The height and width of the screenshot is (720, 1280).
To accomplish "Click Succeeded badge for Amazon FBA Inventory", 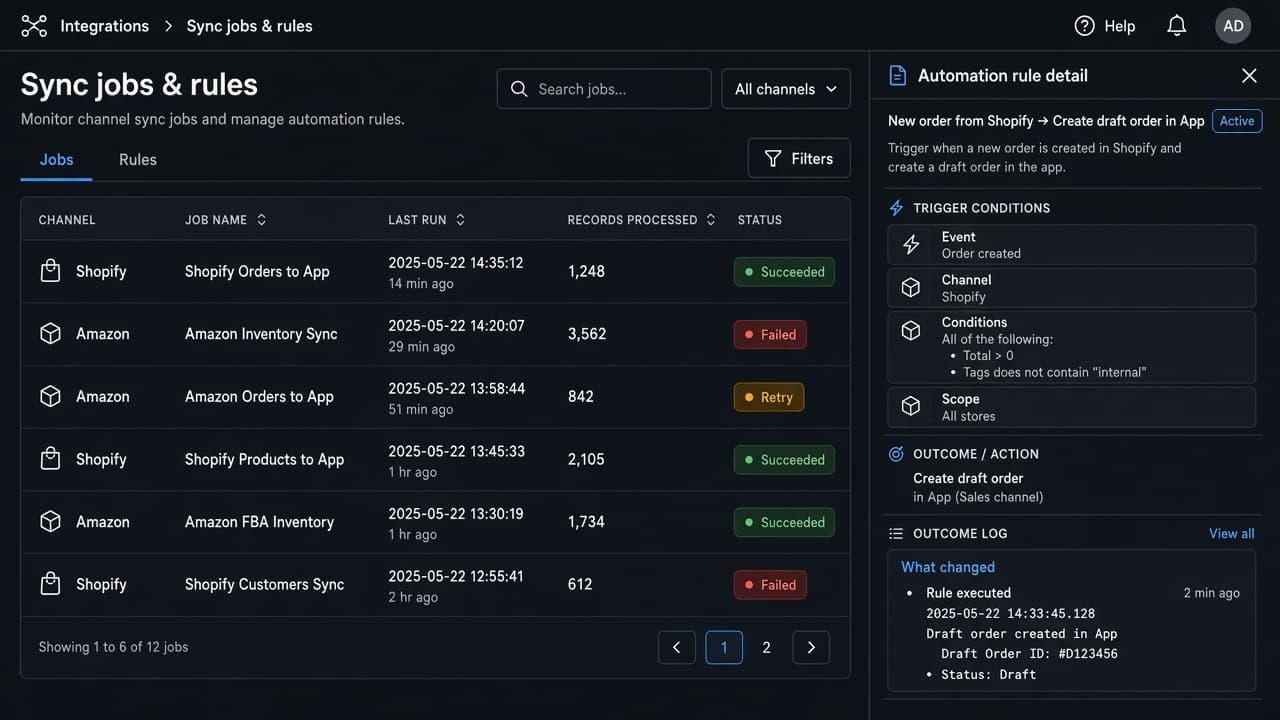I will [784, 522].
